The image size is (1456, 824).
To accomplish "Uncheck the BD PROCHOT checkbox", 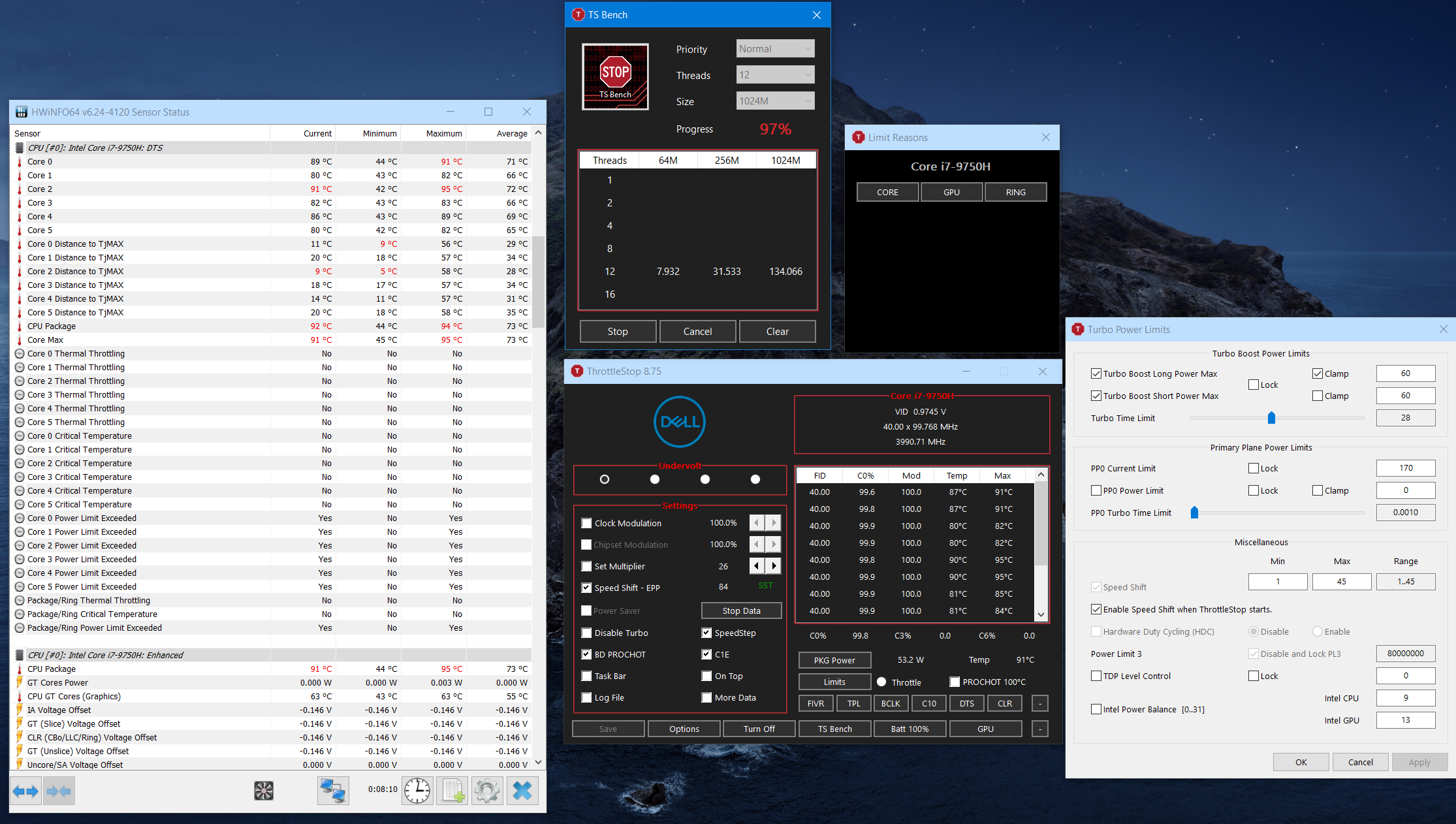I will [x=586, y=654].
